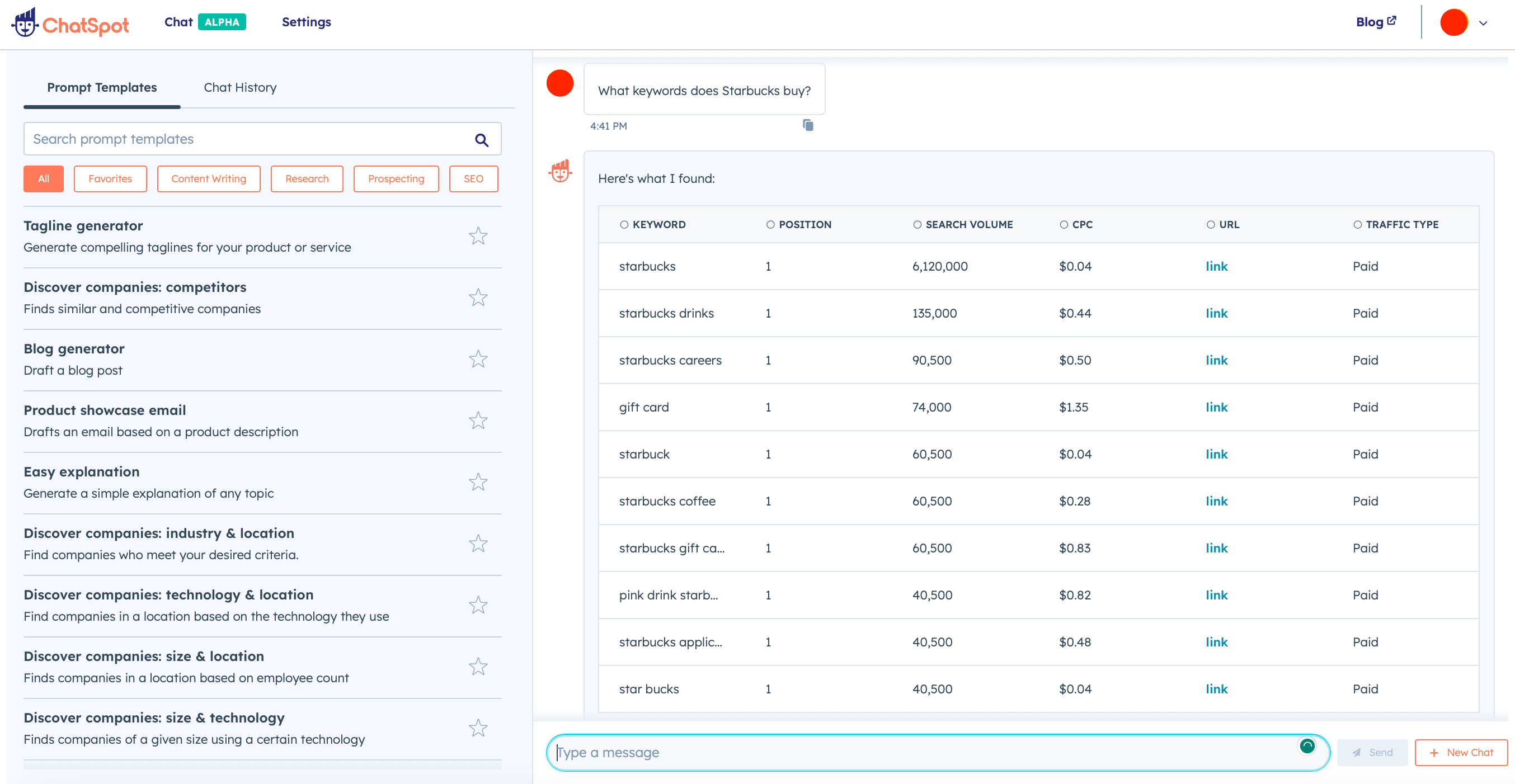Switch to Chat History tab
Image resolution: width=1515 pixels, height=784 pixels.
[240, 88]
